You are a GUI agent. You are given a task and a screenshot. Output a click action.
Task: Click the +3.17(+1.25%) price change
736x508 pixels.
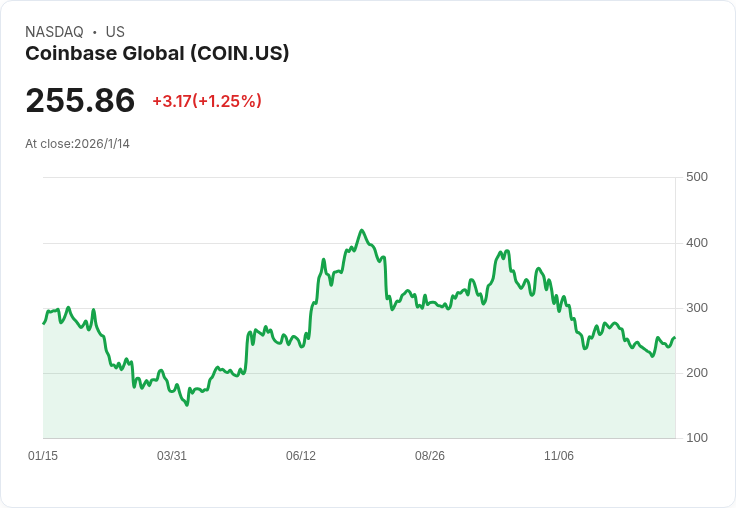pyautogui.click(x=207, y=101)
